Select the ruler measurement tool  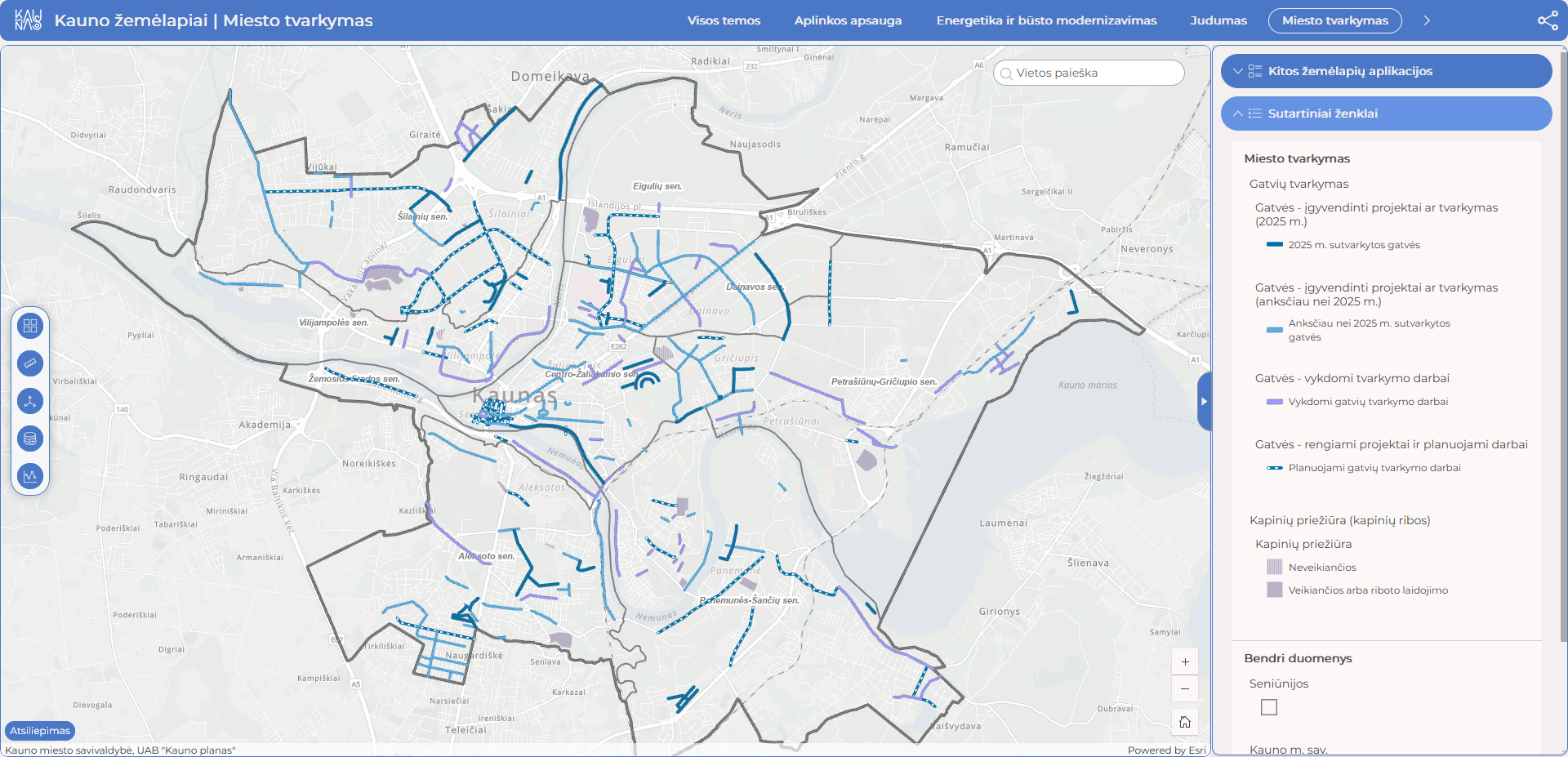pyautogui.click(x=30, y=363)
